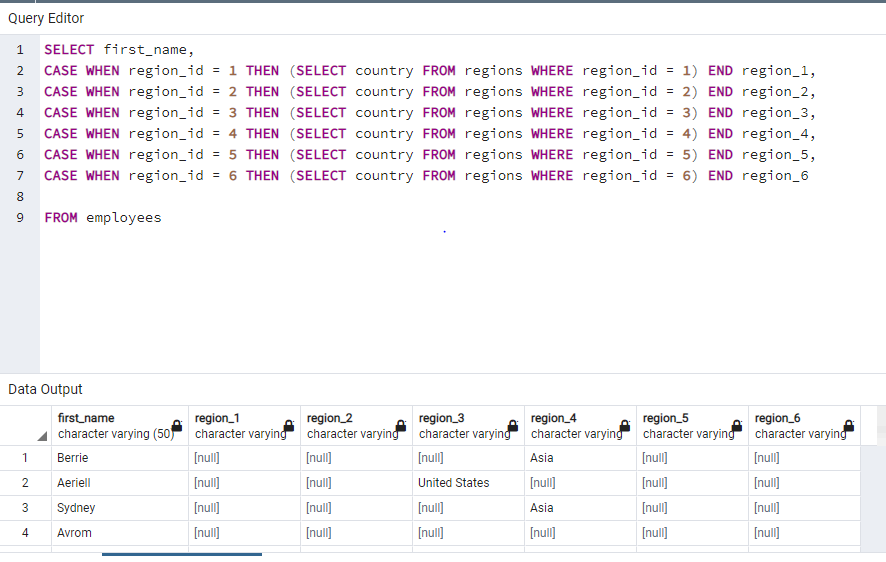The image size is (886, 562).
Task: Click the region_3 null cell in Sydney's row
Action: click(x=468, y=508)
